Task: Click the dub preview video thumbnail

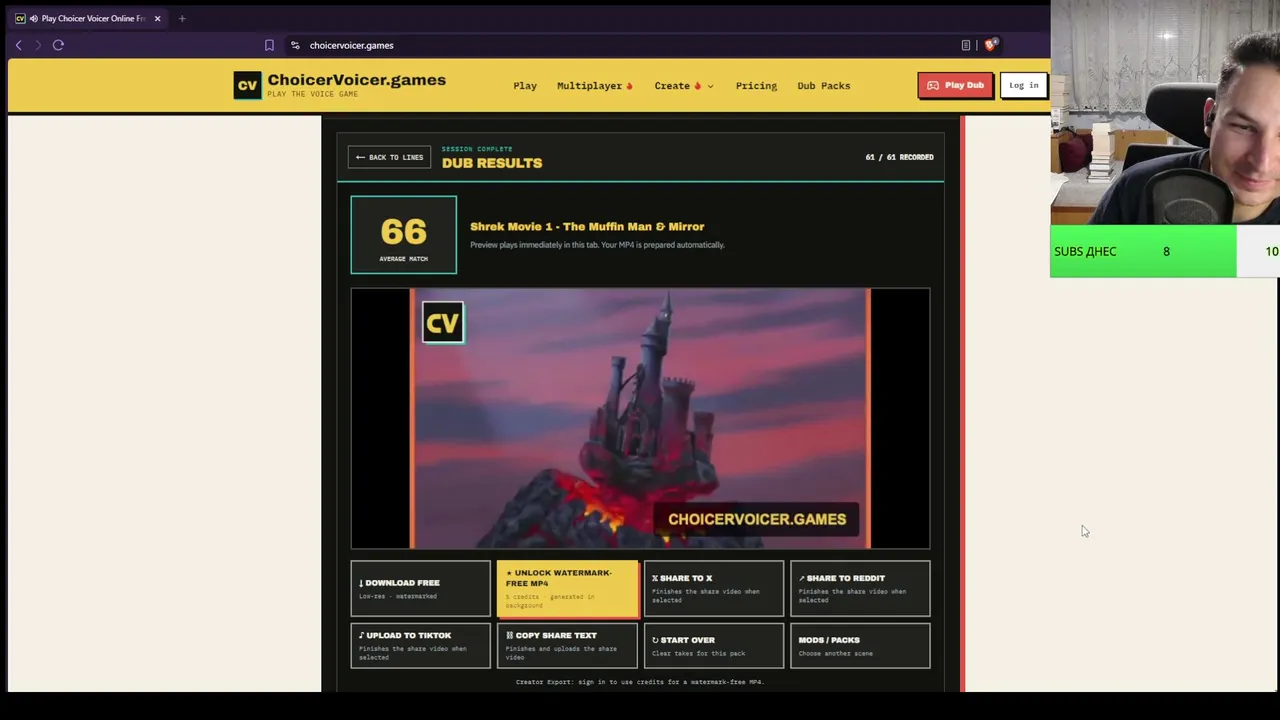Action: [x=640, y=418]
